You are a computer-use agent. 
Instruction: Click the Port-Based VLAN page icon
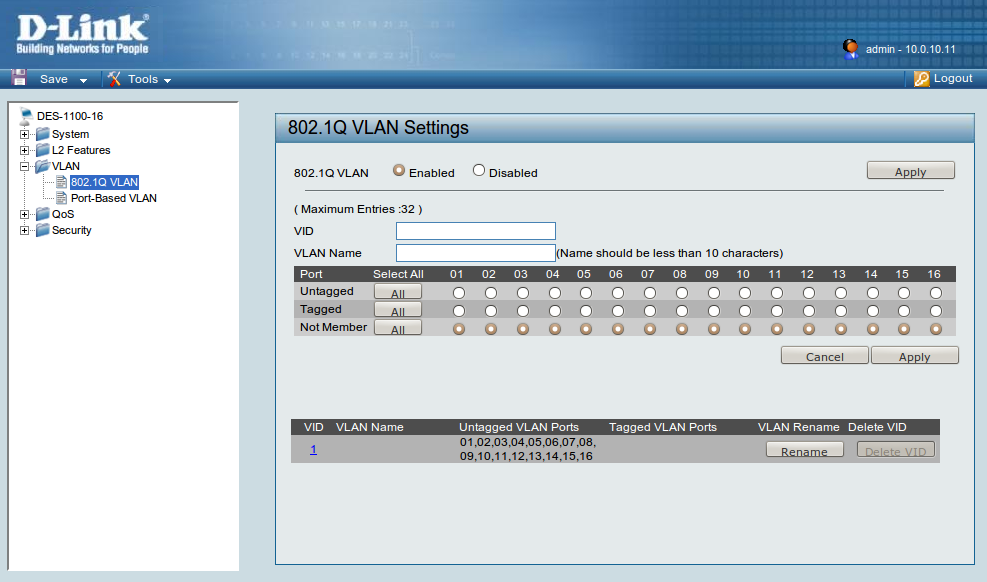pos(61,198)
